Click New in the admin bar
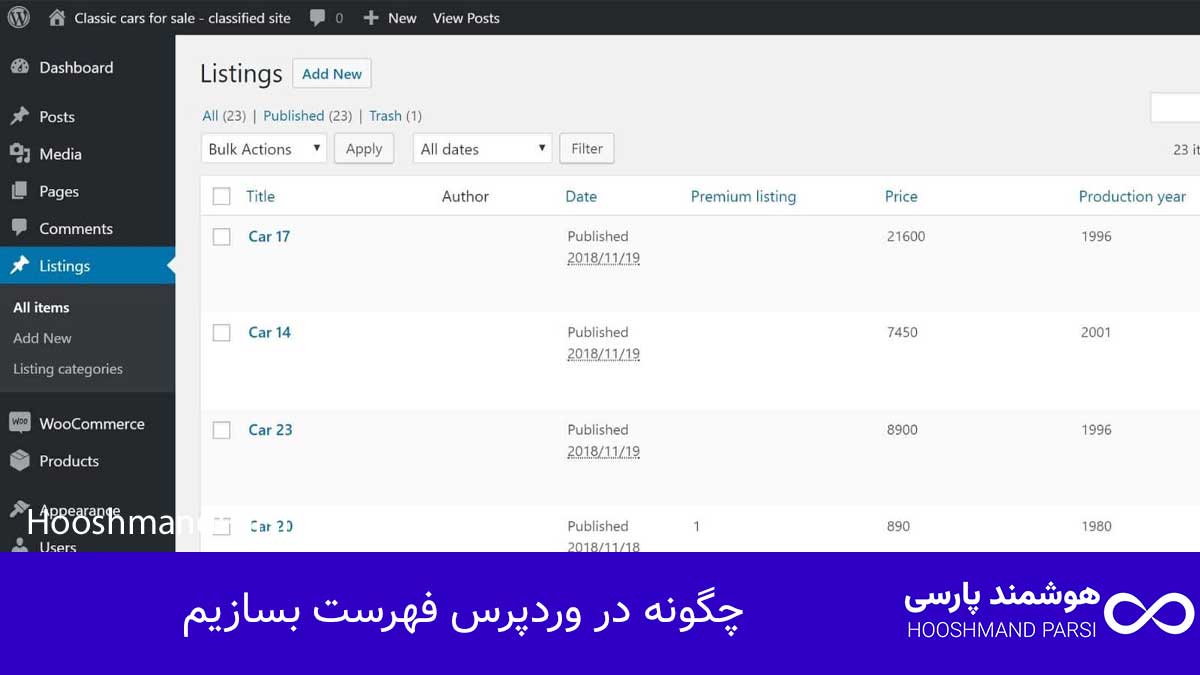The width and height of the screenshot is (1200, 675). pyautogui.click(x=402, y=18)
